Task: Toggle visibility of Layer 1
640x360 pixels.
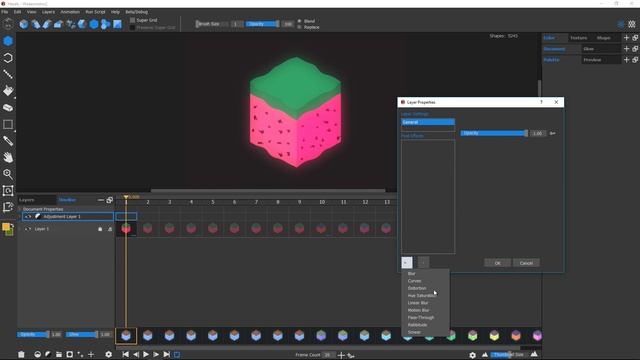Action: pyautogui.click(x=28, y=229)
